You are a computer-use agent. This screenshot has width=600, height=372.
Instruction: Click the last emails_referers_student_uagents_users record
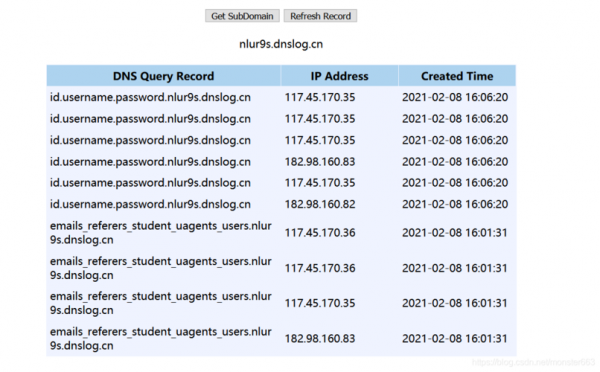(161, 338)
